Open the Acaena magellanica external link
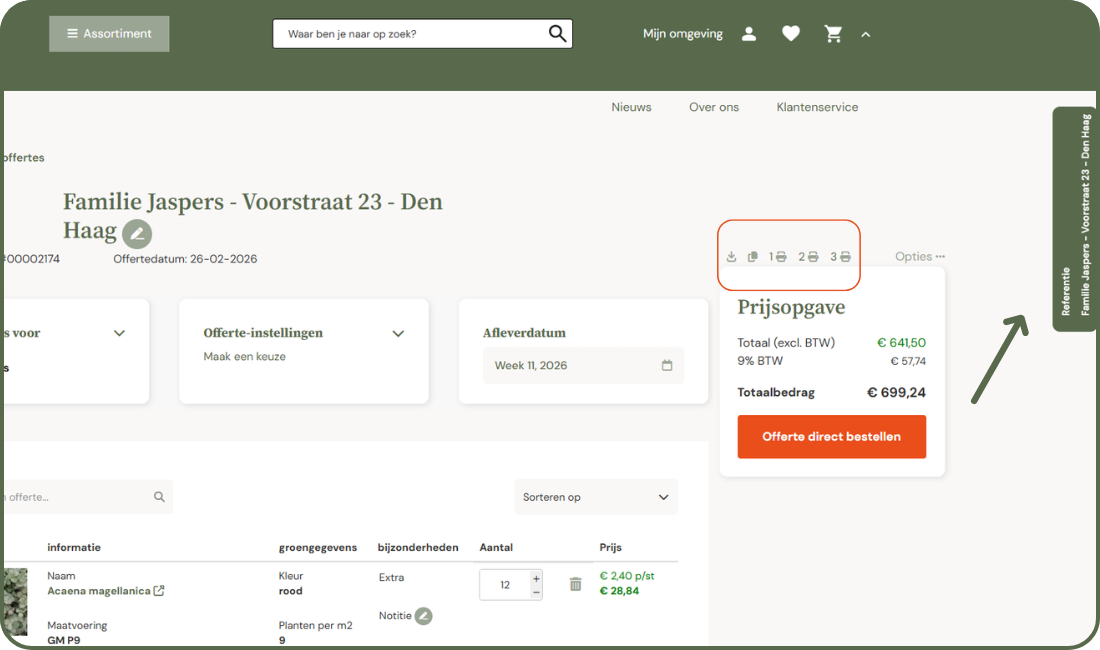Viewport: 1100px width, 650px height. point(161,590)
